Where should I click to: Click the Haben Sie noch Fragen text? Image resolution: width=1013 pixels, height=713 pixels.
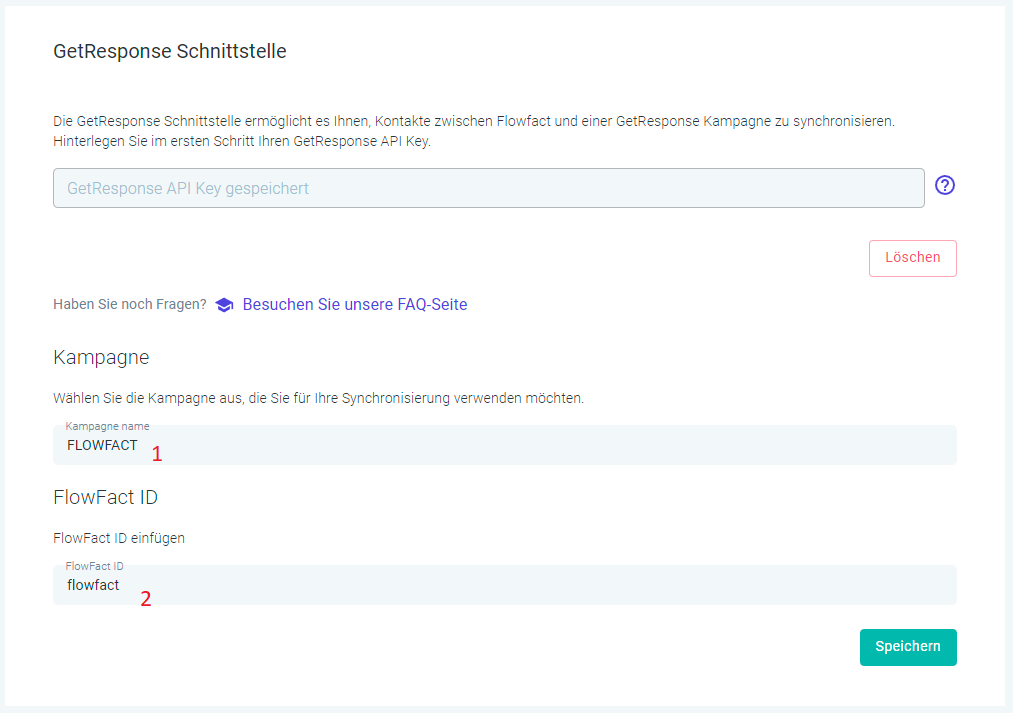[x=130, y=304]
